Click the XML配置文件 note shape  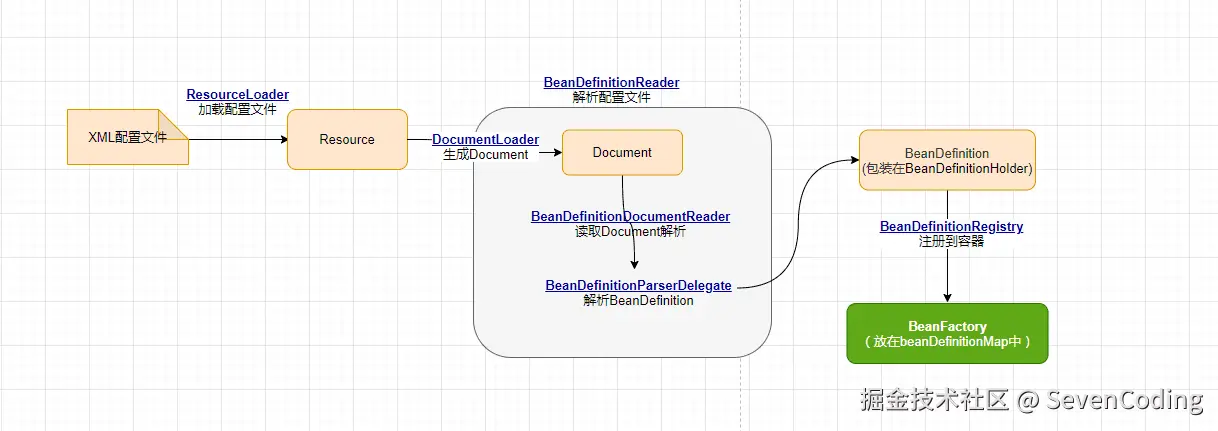tap(127, 137)
